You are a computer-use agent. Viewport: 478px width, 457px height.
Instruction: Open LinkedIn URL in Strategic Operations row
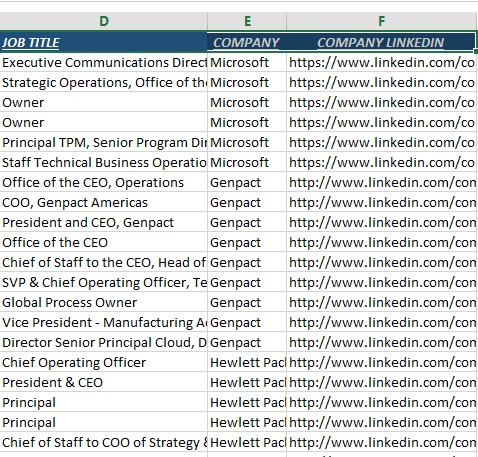(381, 82)
